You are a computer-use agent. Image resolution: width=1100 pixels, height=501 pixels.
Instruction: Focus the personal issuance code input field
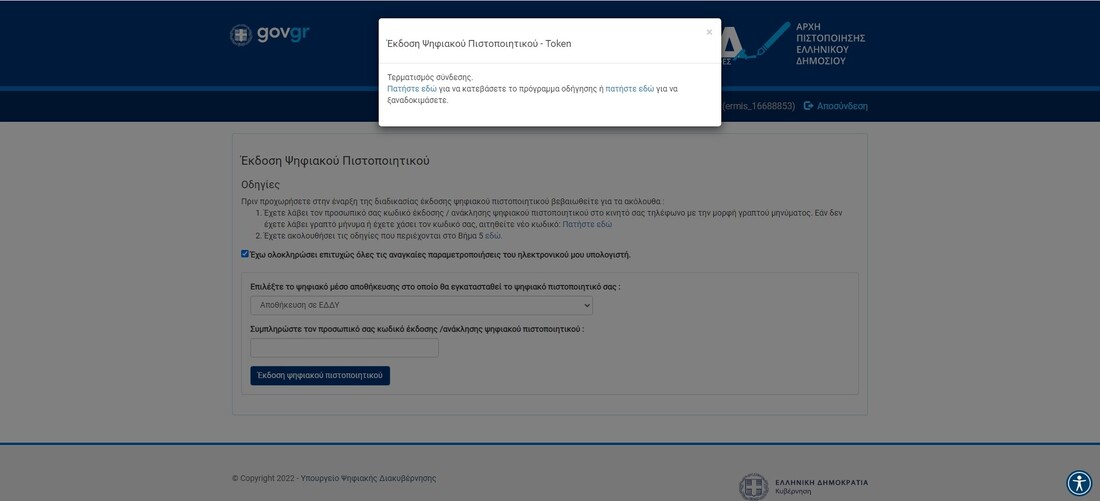click(x=344, y=348)
